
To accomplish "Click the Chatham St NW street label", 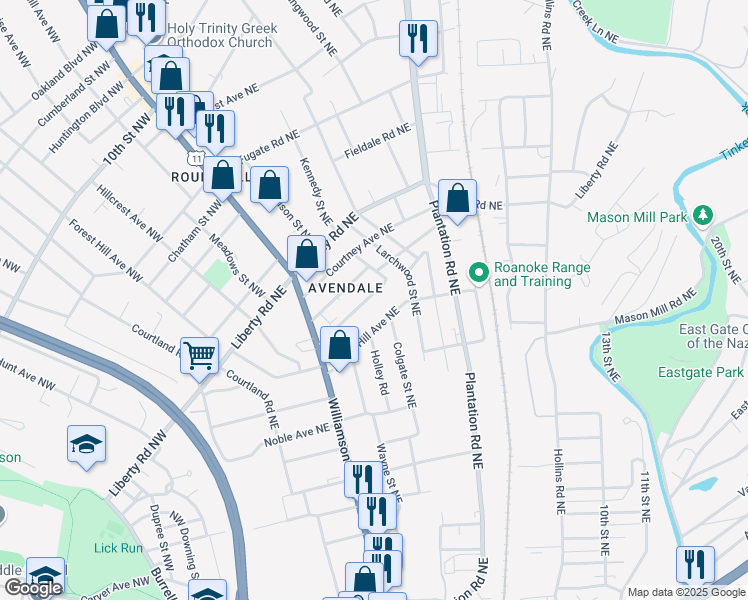I will 195,232.
